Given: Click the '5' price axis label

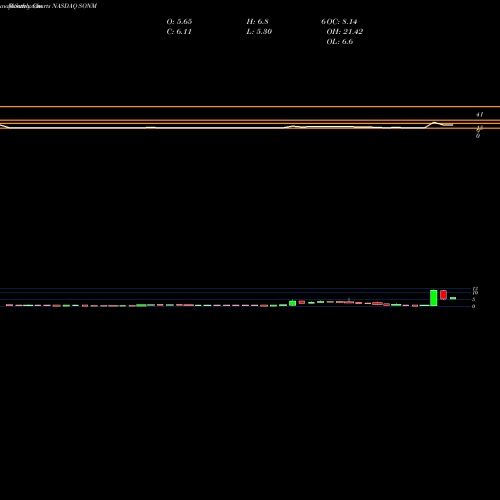Looking at the screenshot, I should [x=473, y=299].
